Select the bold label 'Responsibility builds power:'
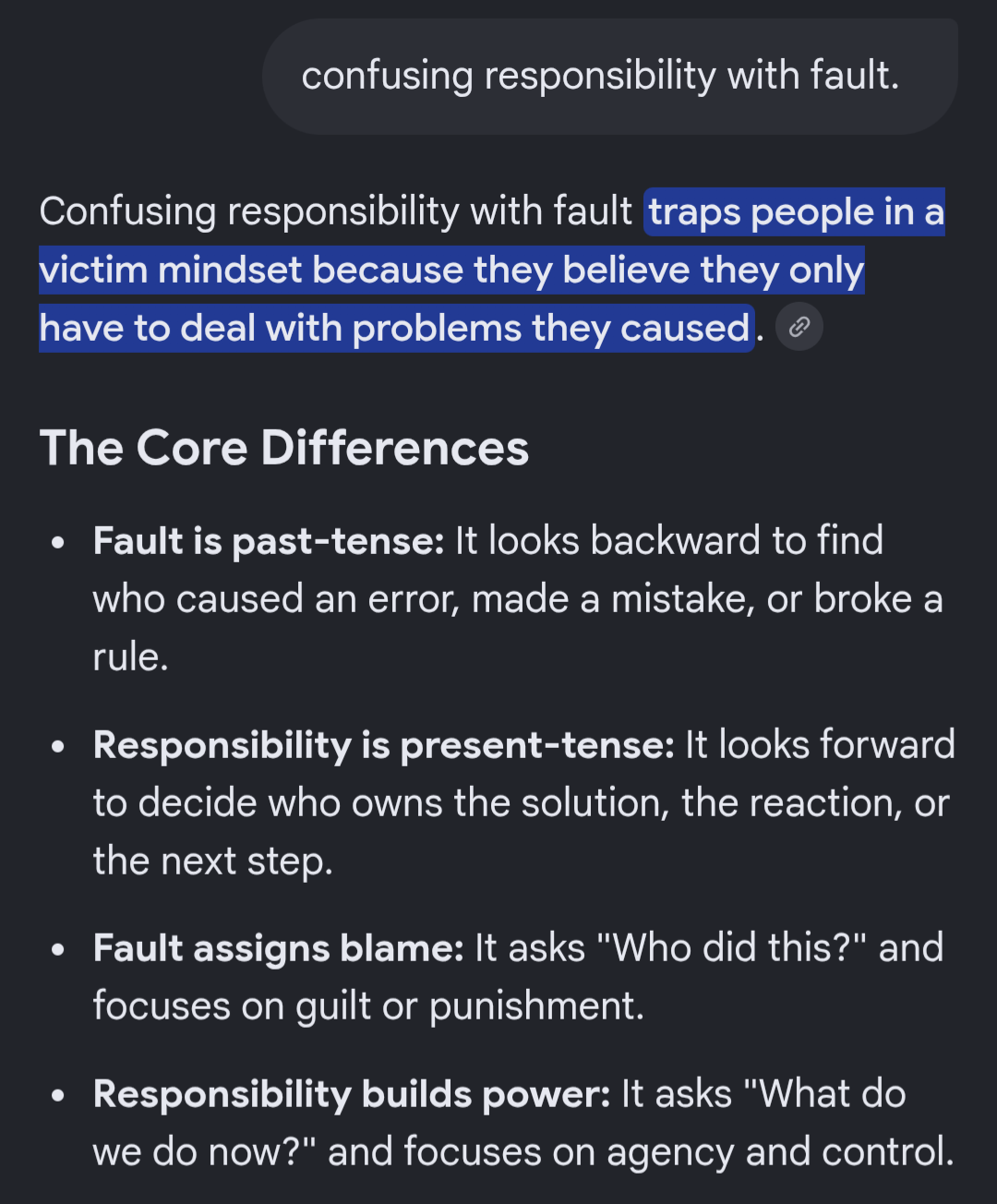997x1204 pixels. click(x=352, y=1094)
